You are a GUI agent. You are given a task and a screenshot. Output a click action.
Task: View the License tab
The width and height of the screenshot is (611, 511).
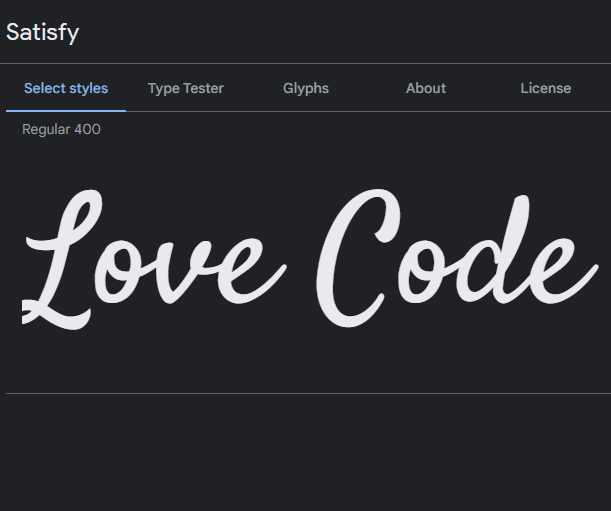[x=546, y=88]
